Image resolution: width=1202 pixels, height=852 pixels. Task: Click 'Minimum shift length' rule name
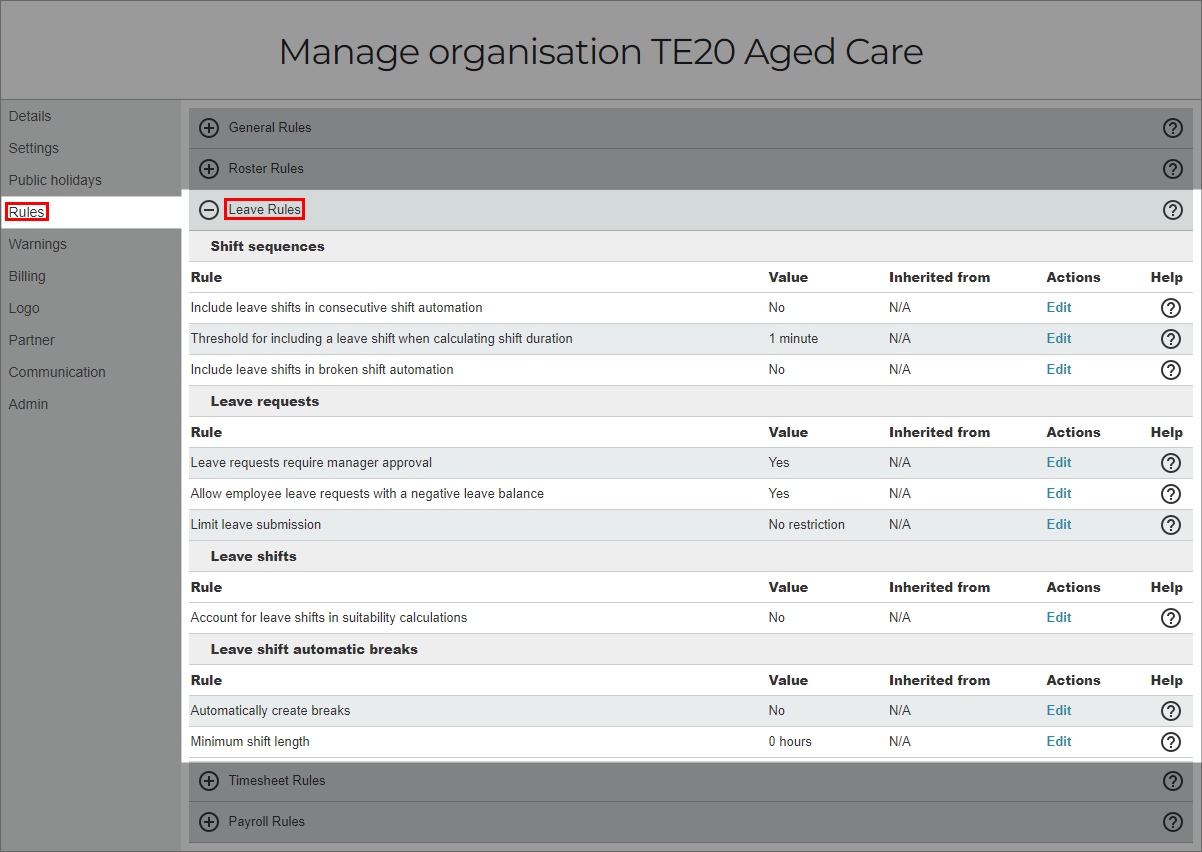(x=250, y=741)
